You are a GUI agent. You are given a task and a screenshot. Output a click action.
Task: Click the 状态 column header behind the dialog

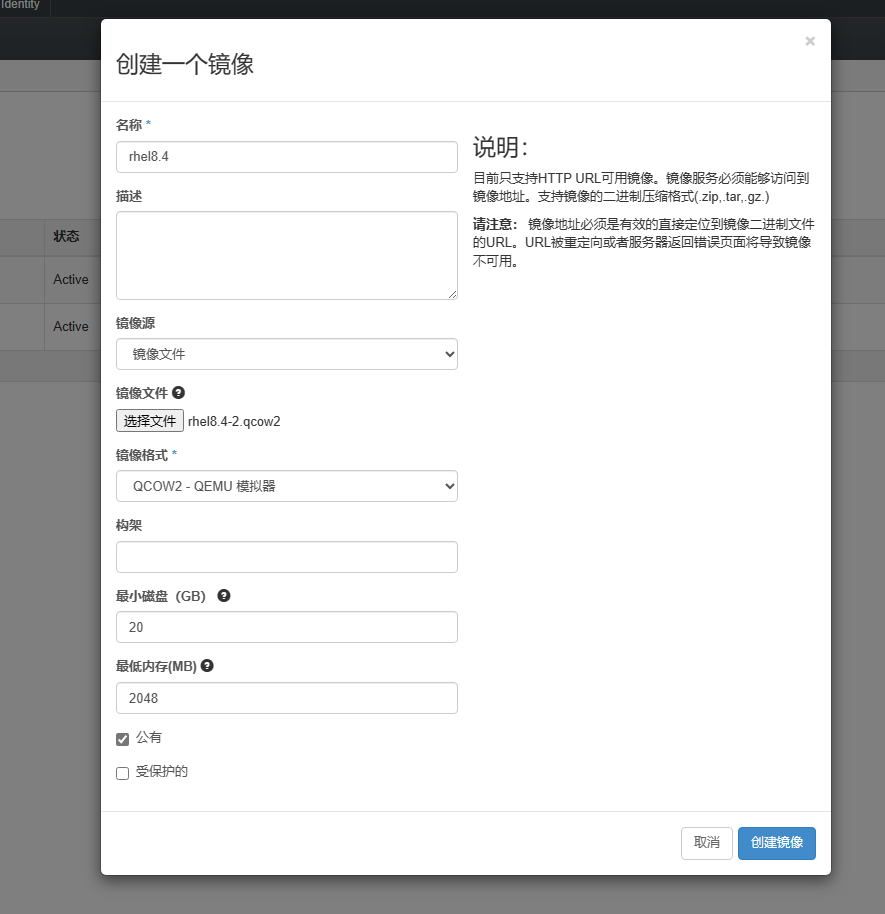pyautogui.click(x=66, y=237)
